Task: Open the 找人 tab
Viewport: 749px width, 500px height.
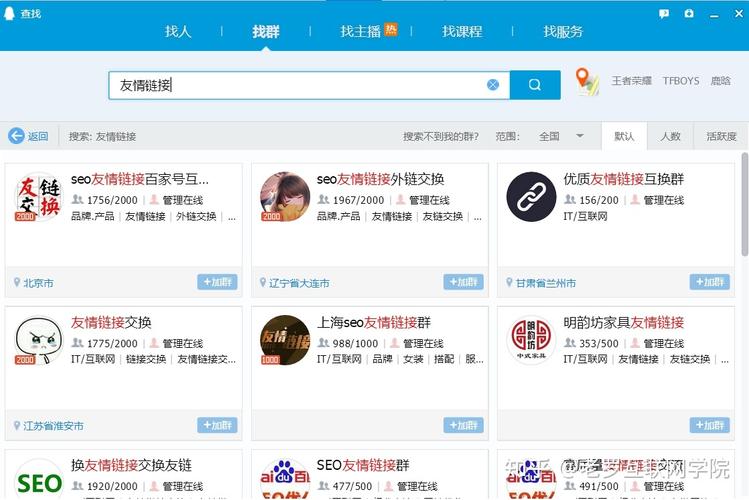Action: 178,32
